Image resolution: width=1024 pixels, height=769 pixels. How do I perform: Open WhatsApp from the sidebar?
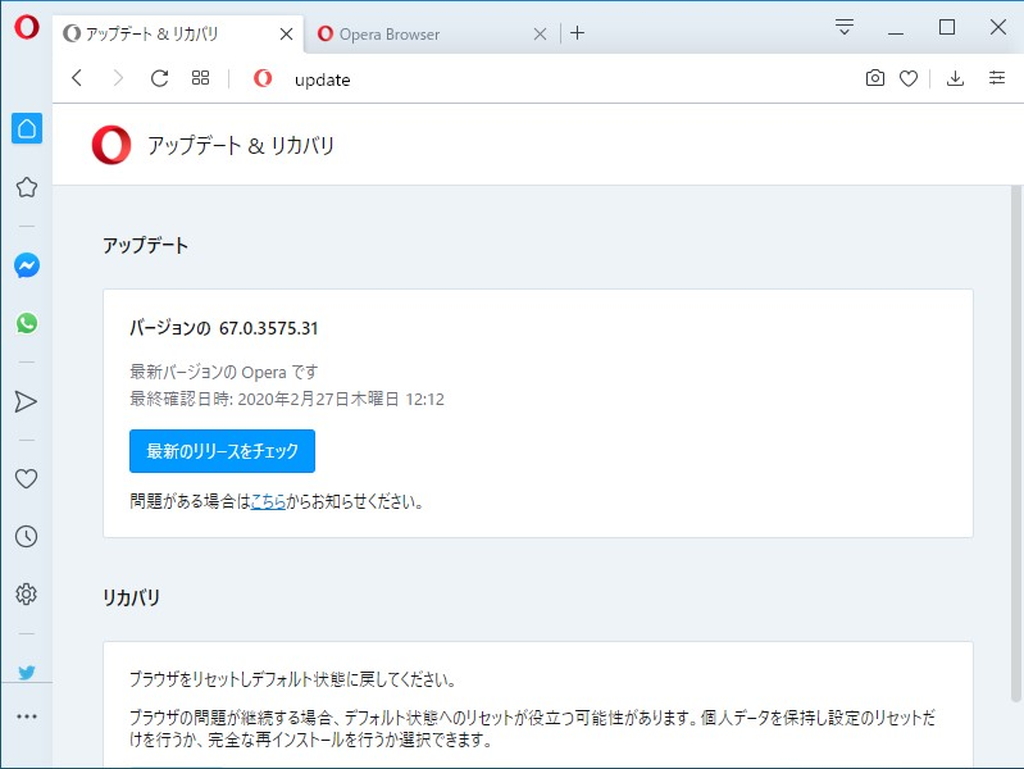pyautogui.click(x=26, y=322)
